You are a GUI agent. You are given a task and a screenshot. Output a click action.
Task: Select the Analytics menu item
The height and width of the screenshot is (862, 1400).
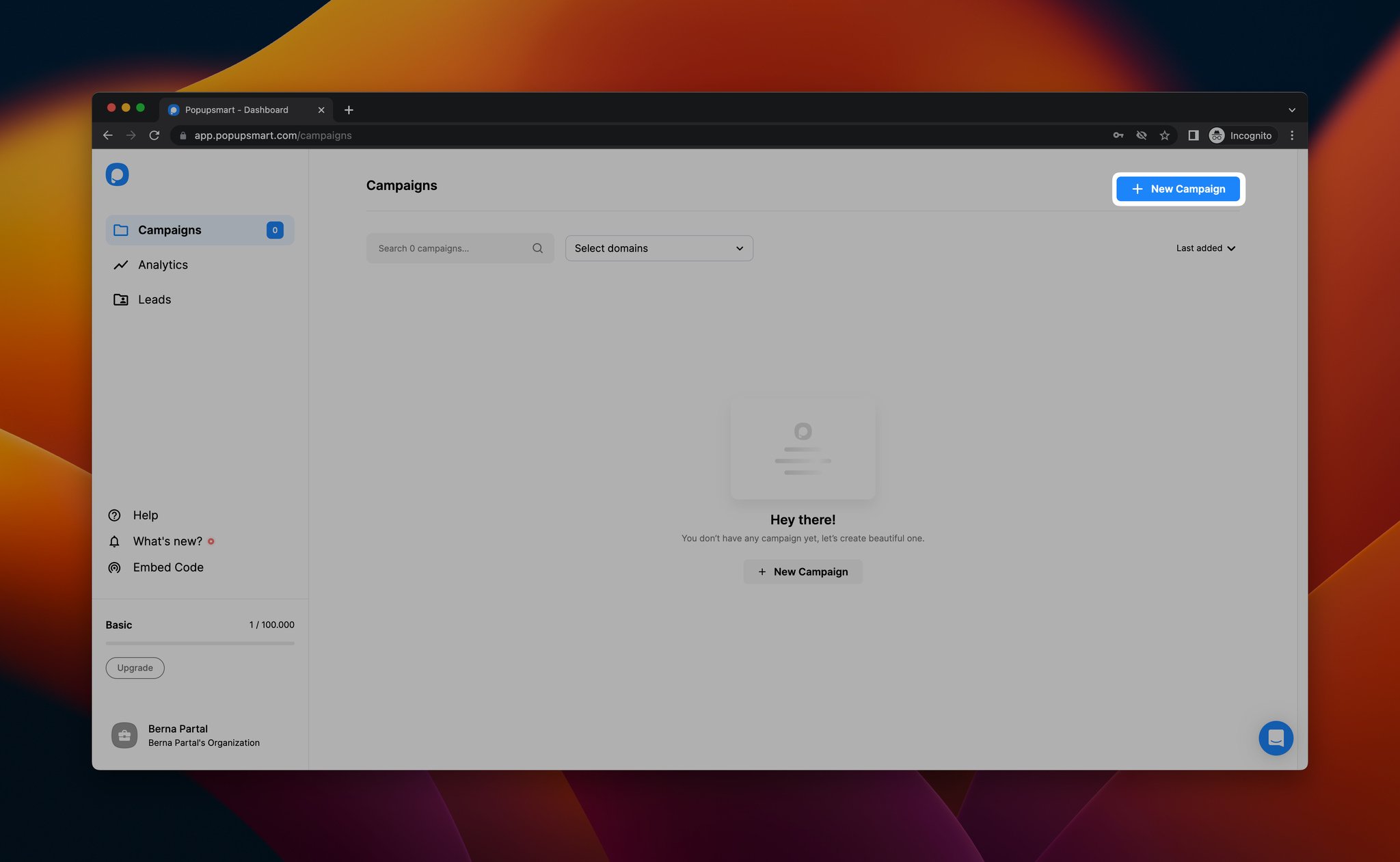coord(162,264)
